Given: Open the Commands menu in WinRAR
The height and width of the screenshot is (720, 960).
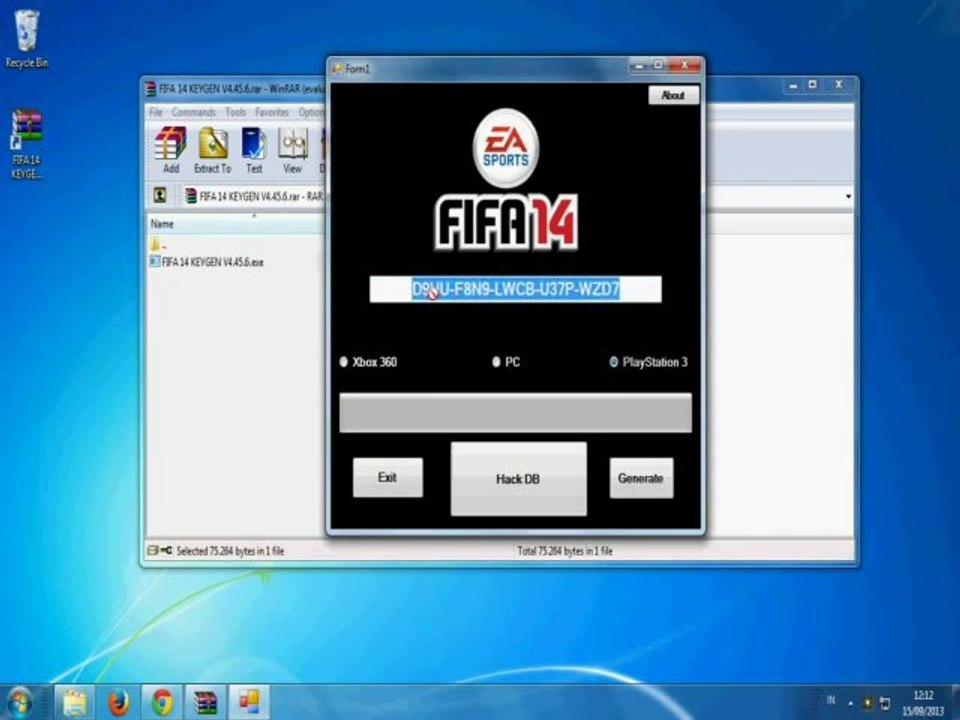Looking at the screenshot, I should (x=193, y=112).
